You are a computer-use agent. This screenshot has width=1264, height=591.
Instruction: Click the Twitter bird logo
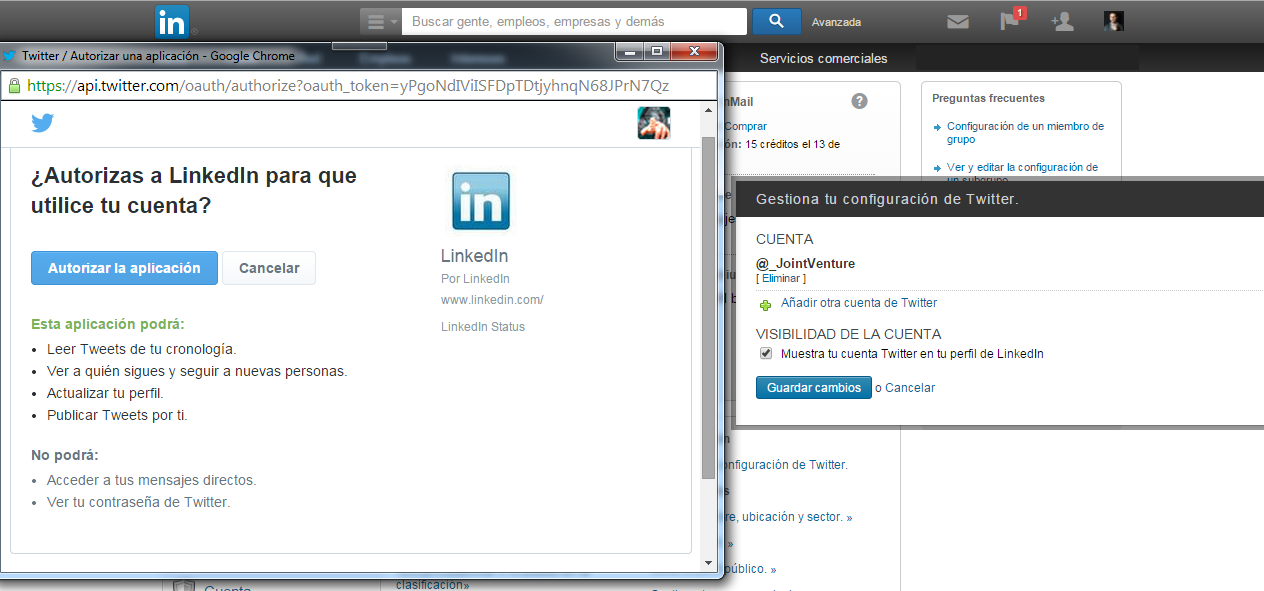pos(42,123)
